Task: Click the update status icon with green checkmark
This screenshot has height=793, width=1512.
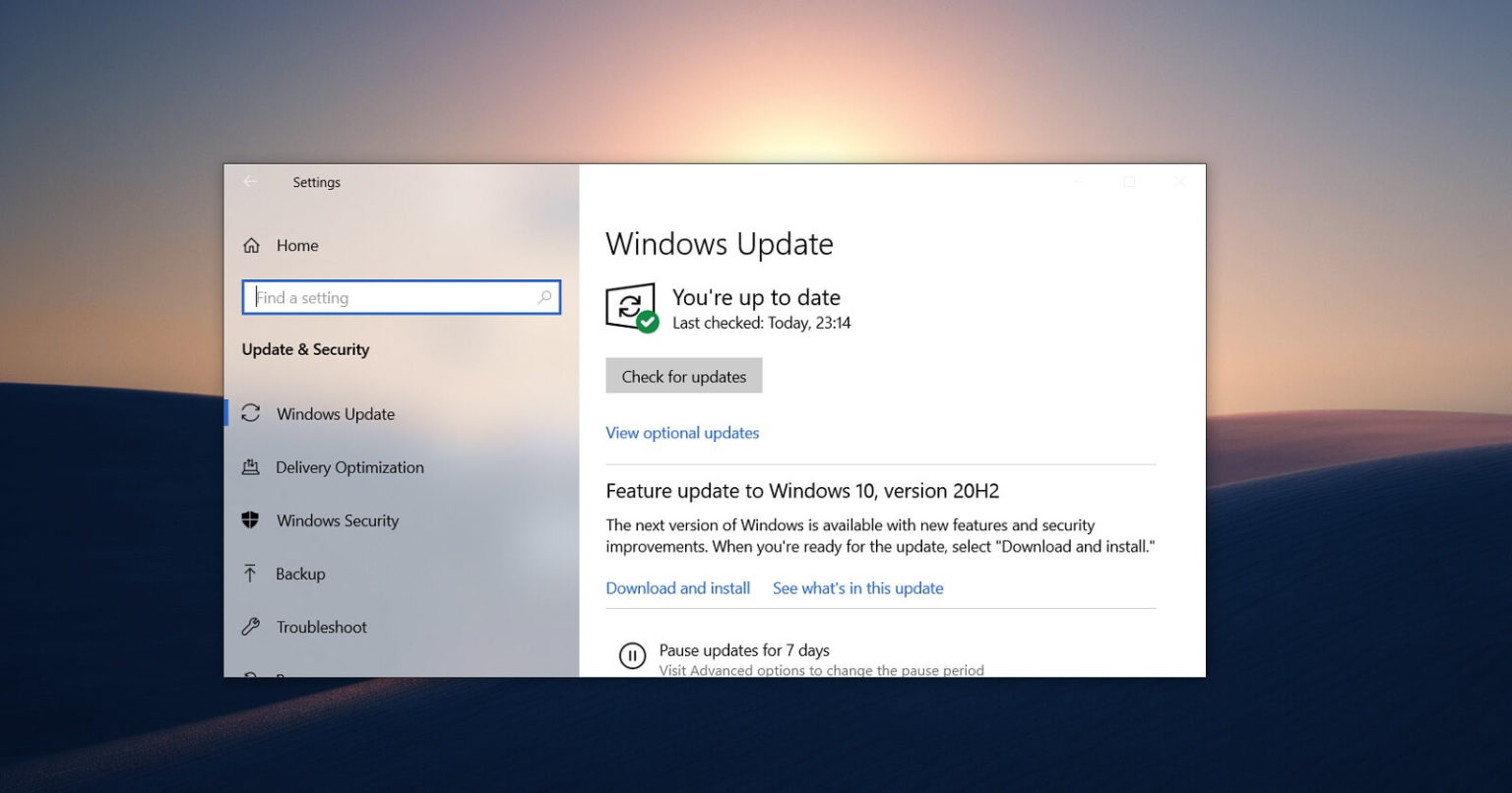Action: (631, 308)
